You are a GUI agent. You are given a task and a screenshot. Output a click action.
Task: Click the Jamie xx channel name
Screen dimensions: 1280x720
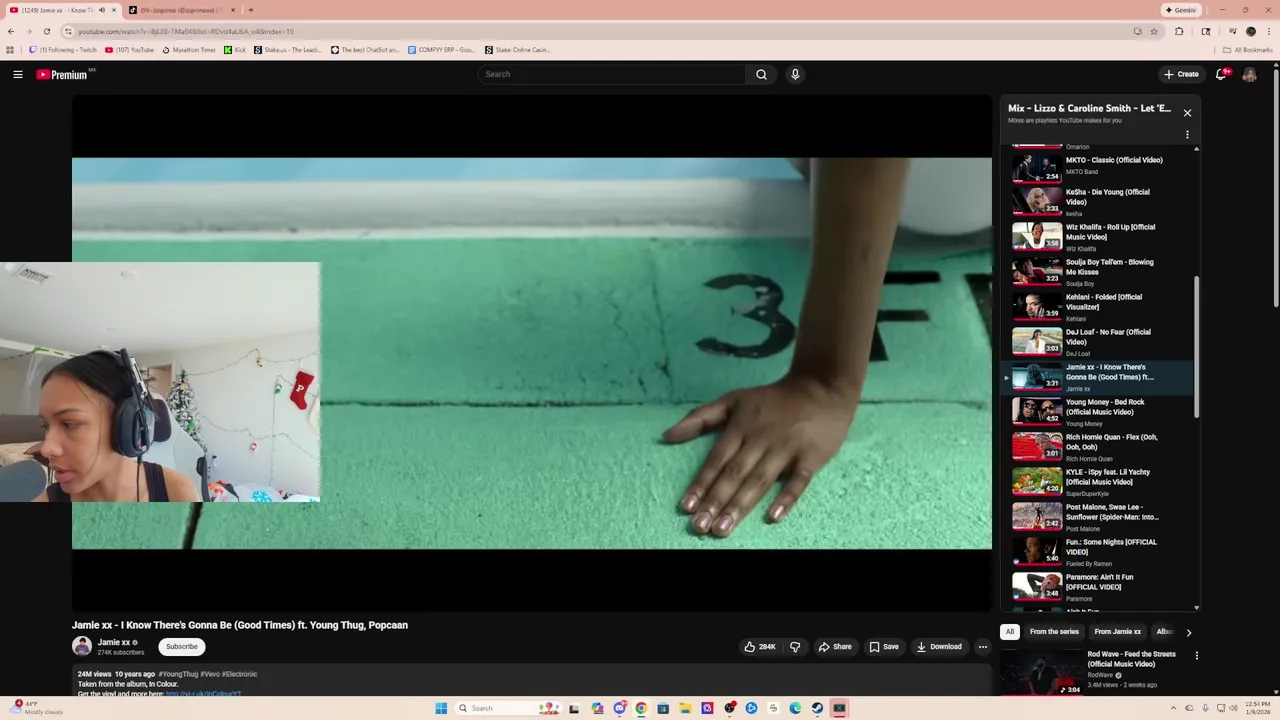click(x=114, y=642)
